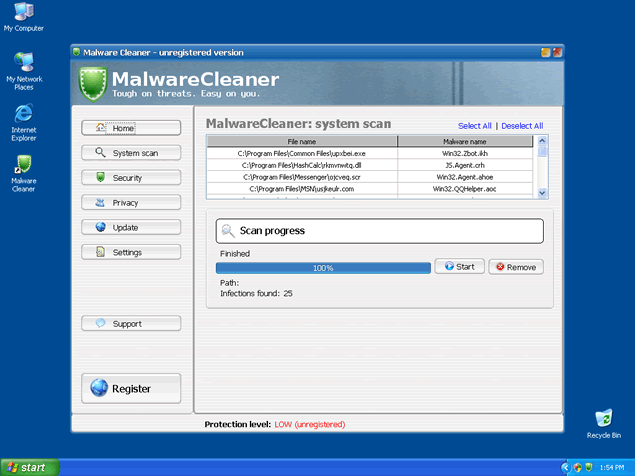Open the Home section in sidebar

point(131,128)
